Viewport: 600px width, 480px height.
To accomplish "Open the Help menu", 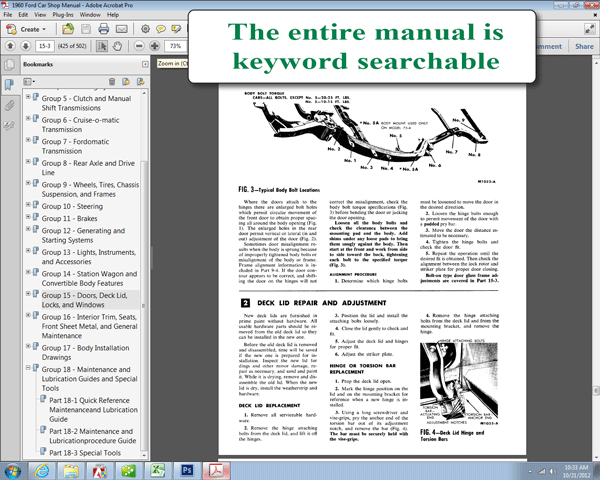I will [x=113, y=15].
